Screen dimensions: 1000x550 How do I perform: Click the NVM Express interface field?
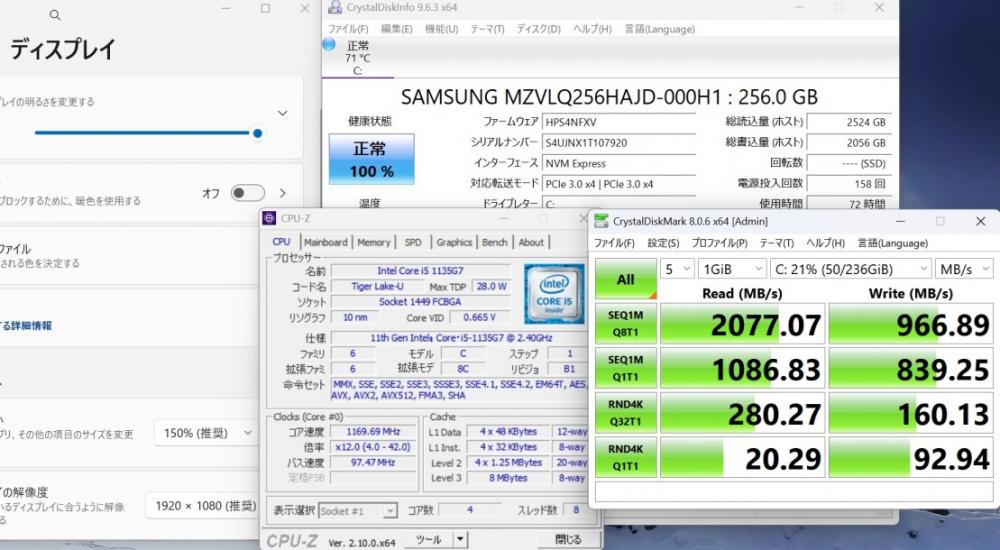coord(618,163)
